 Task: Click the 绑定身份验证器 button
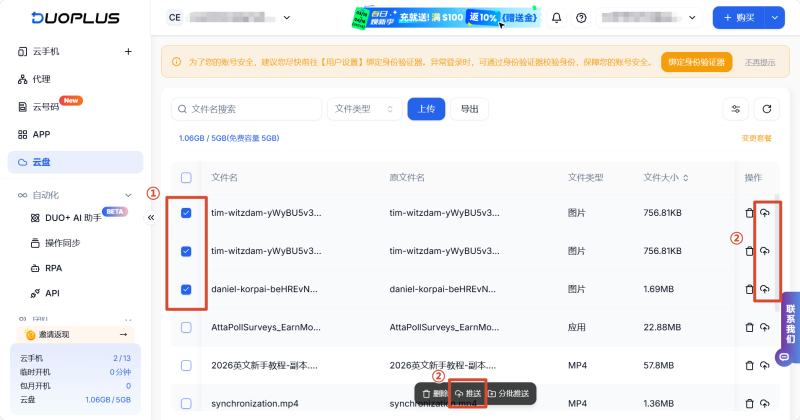[x=696, y=62]
